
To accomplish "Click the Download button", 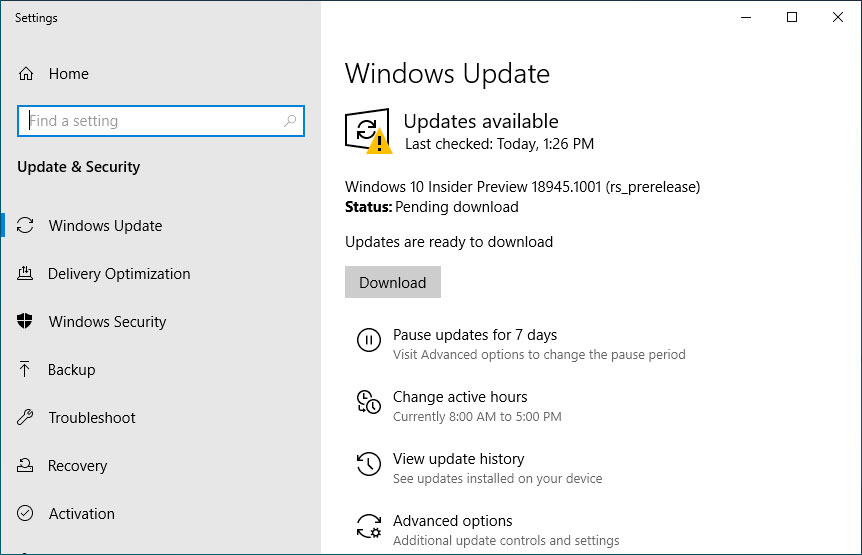I will tap(393, 282).
